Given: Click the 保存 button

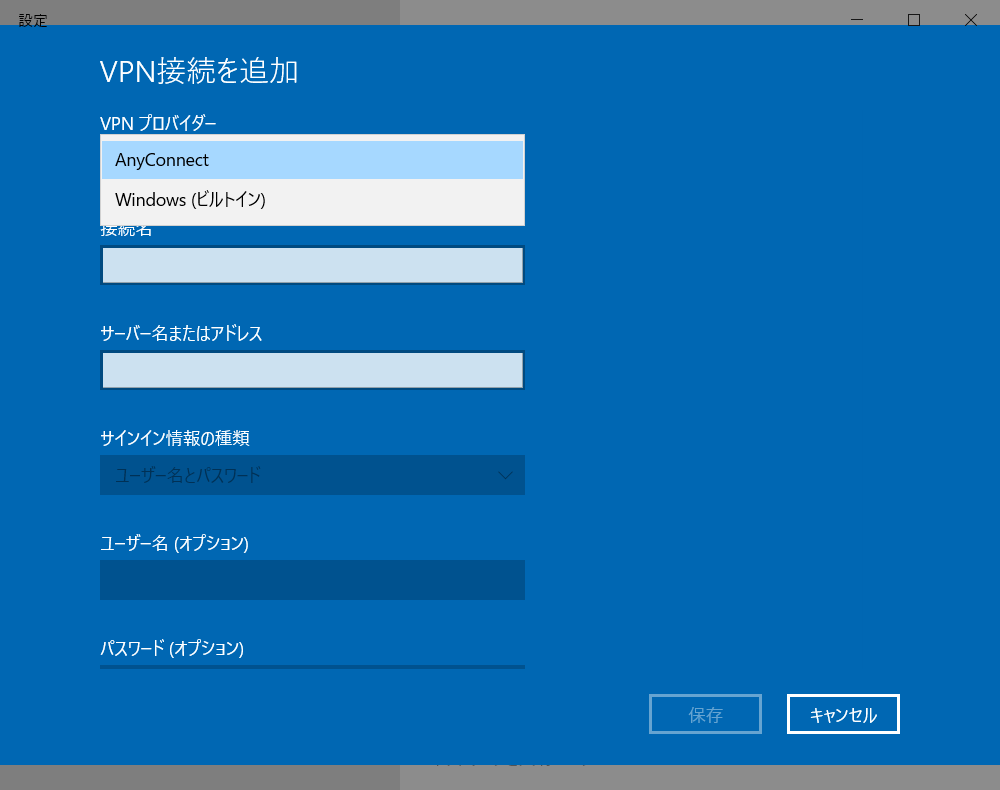Looking at the screenshot, I should (x=705, y=713).
